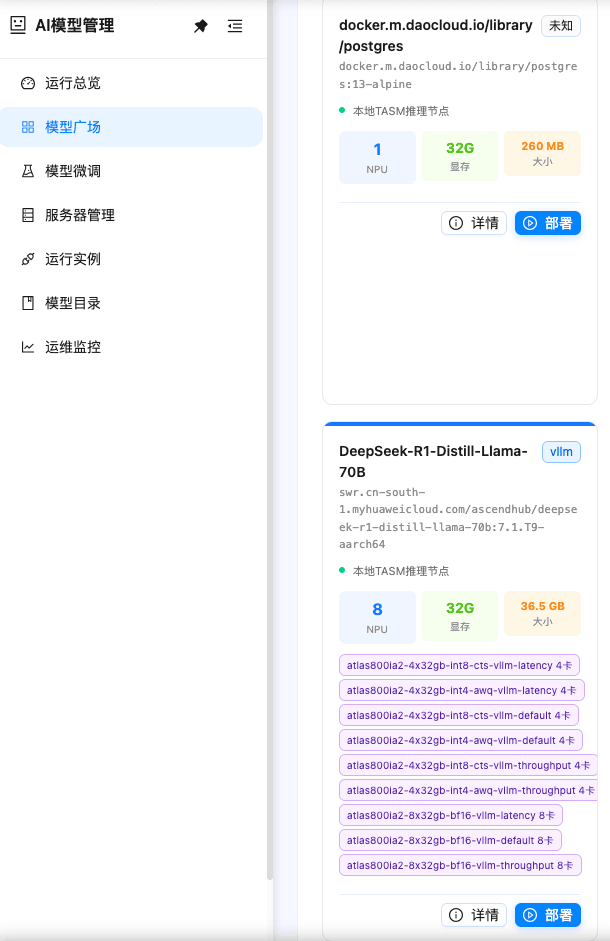Click the 模型微调 flask icon

pos(28,171)
